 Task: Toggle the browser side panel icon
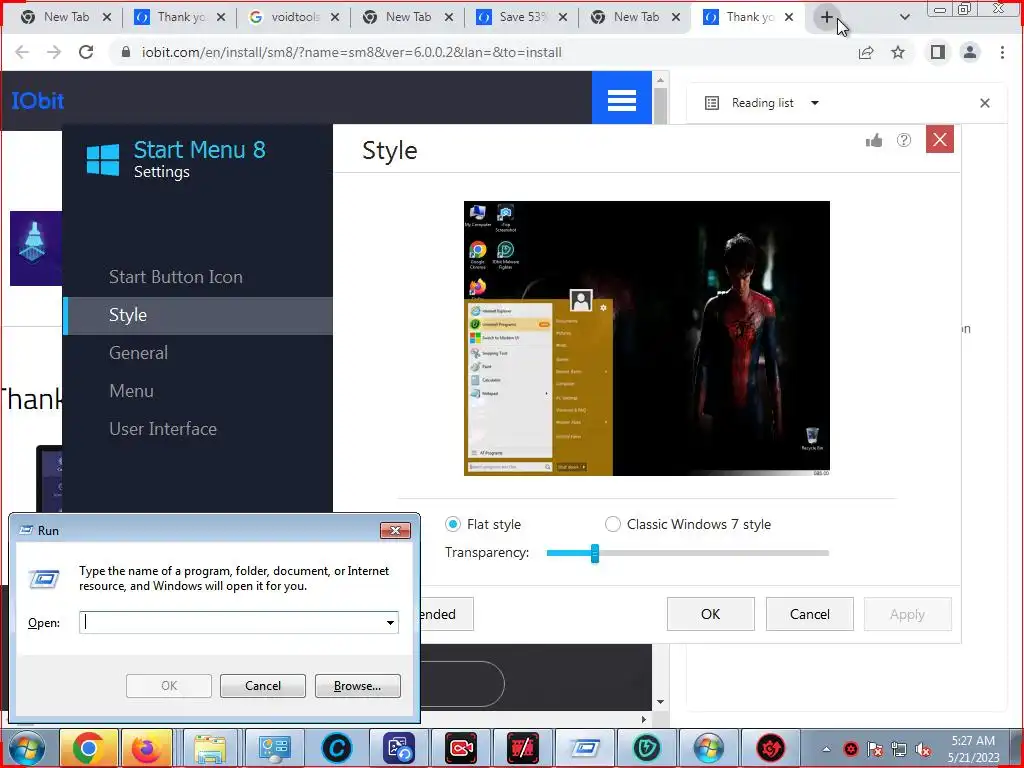click(938, 52)
